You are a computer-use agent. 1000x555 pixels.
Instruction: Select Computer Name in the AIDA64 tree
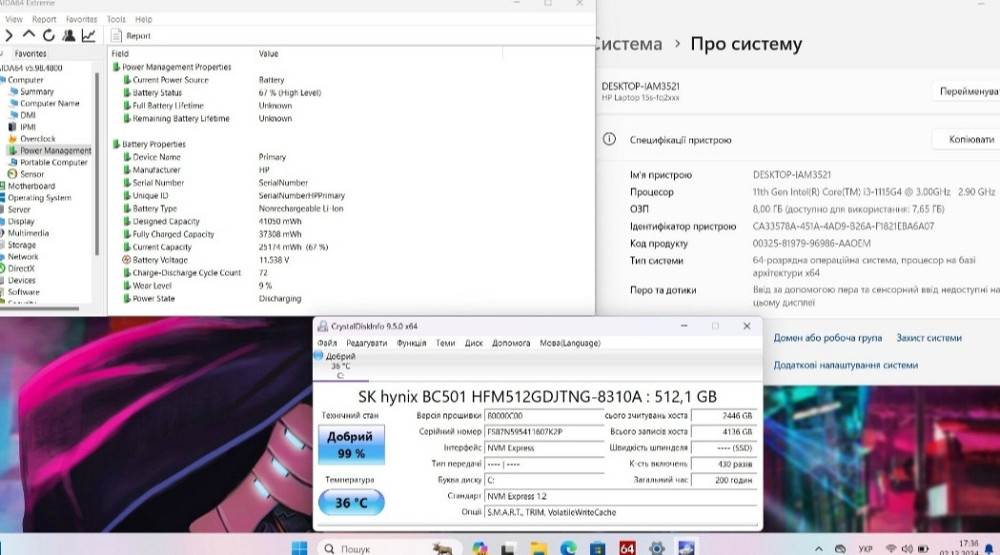click(x=50, y=103)
